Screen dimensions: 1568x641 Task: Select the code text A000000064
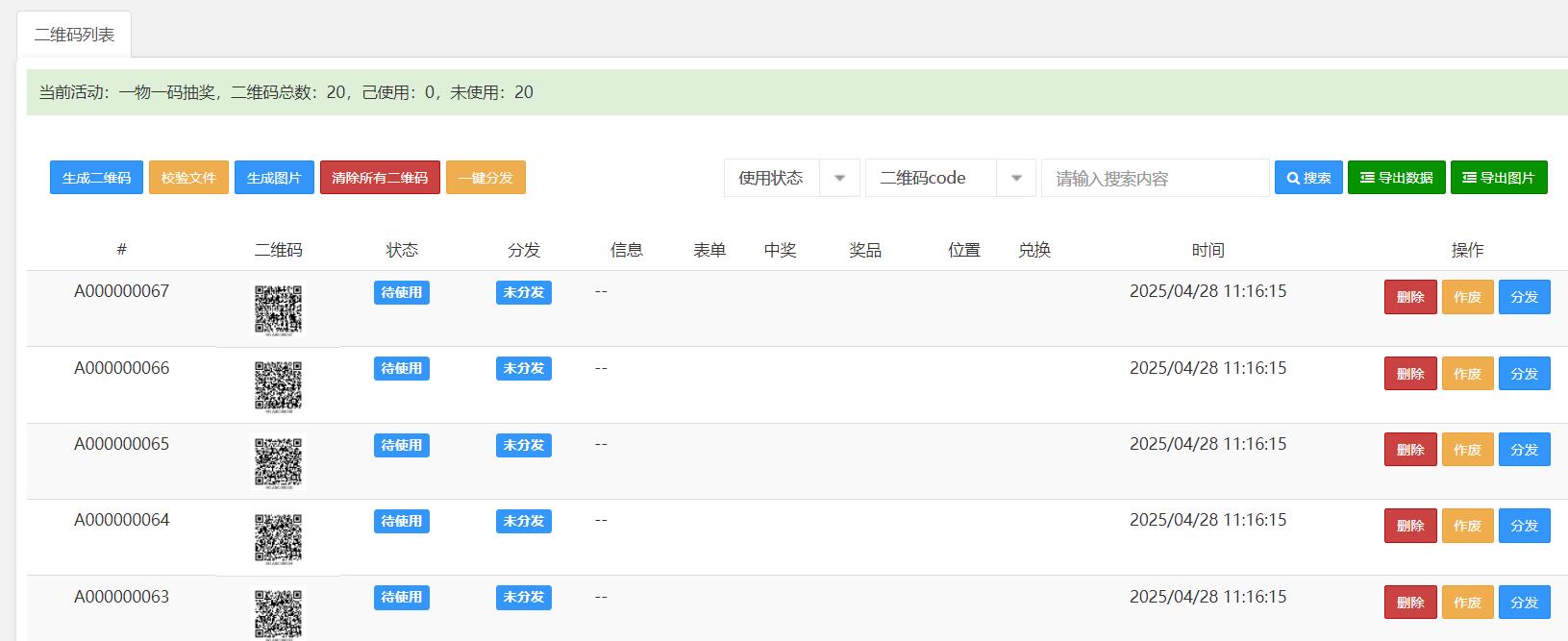(122, 520)
